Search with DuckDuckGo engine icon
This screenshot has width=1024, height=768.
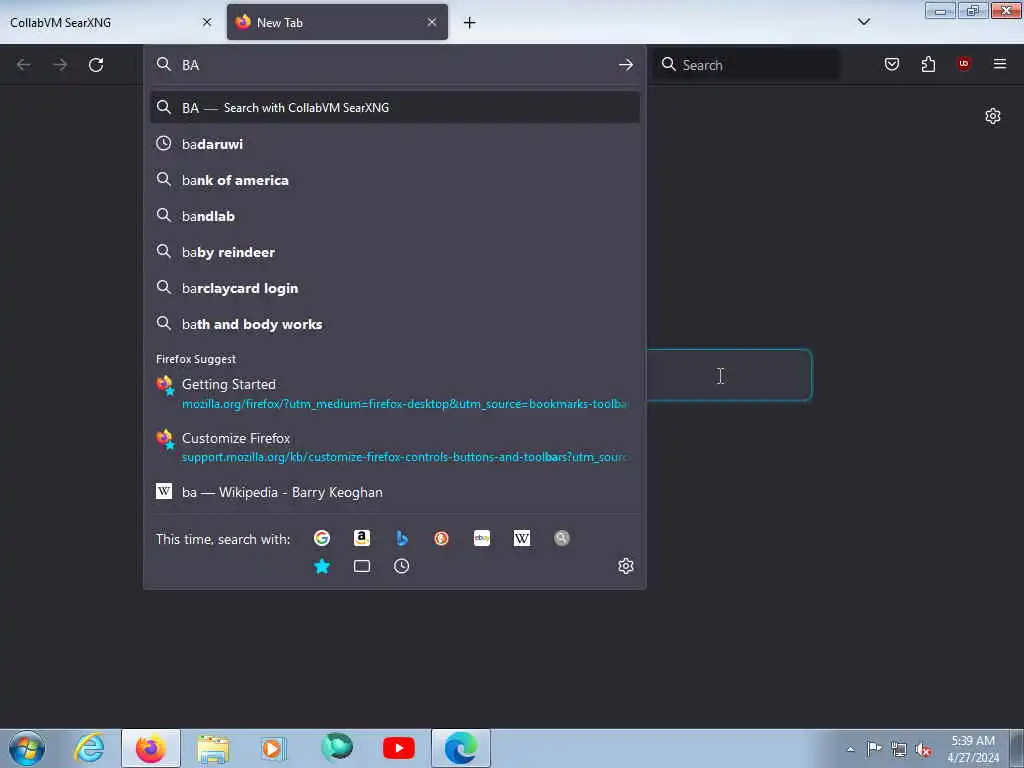click(441, 538)
